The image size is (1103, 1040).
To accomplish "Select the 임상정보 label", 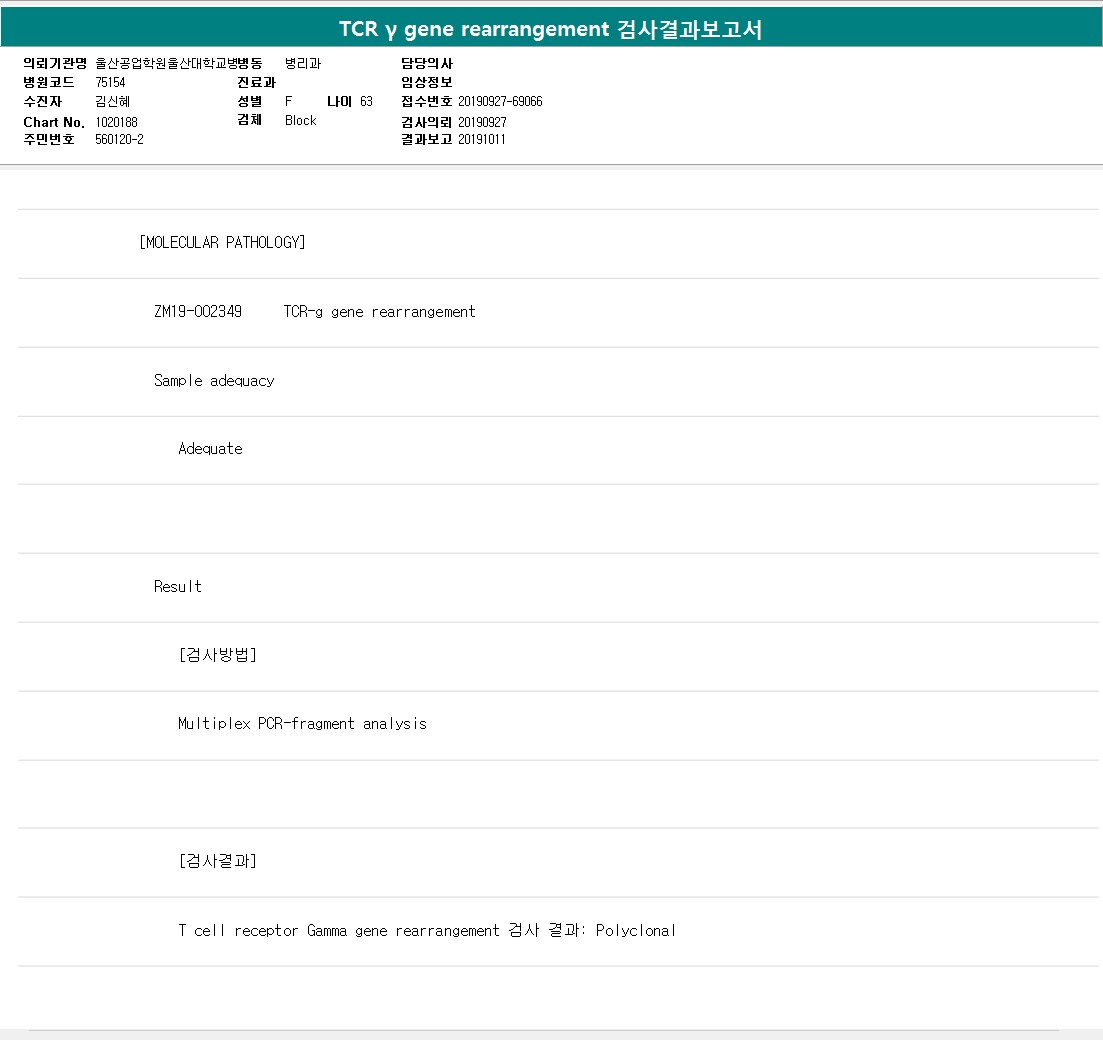I will [x=427, y=82].
